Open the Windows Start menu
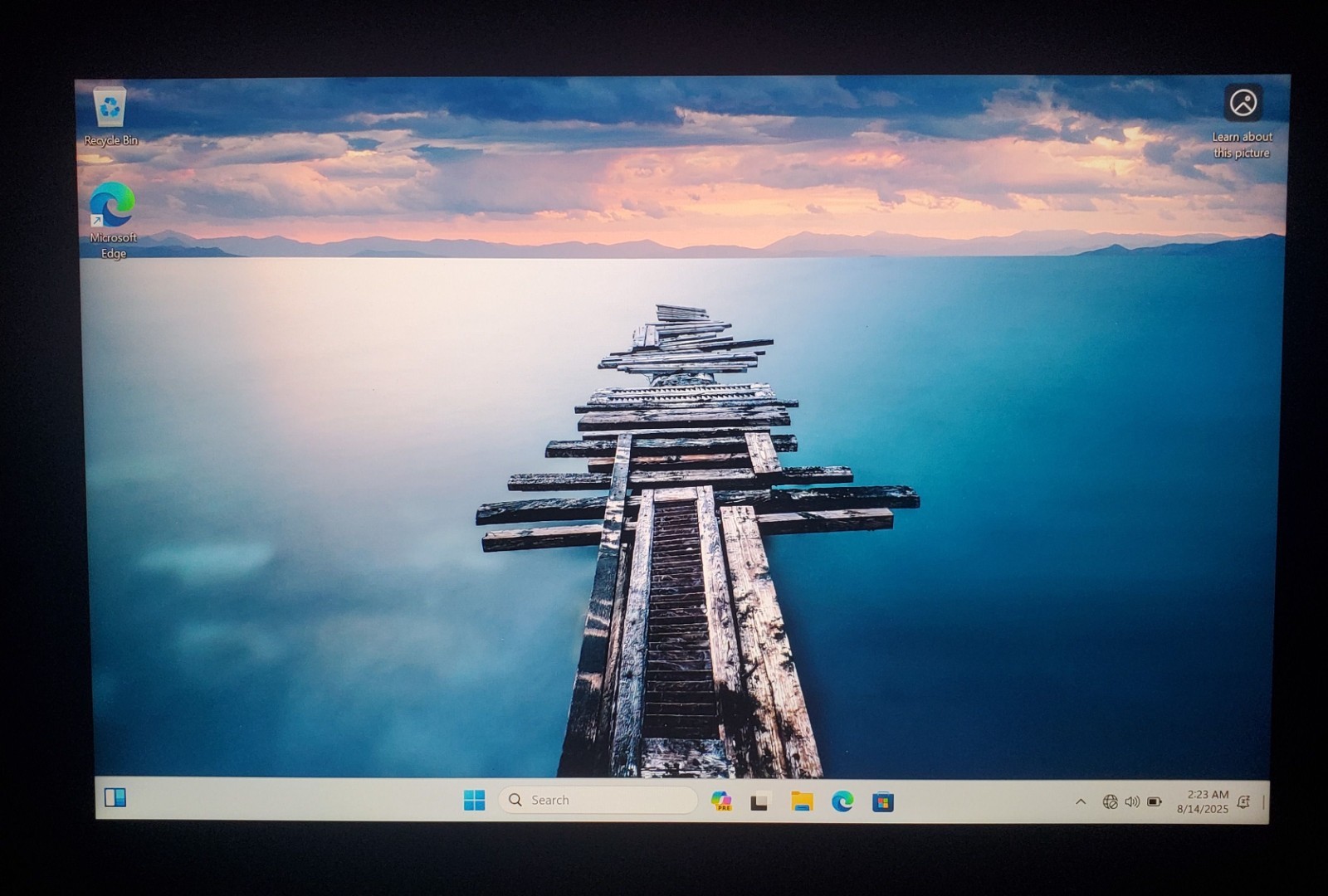This screenshot has width=1328, height=896. click(474, 800)
